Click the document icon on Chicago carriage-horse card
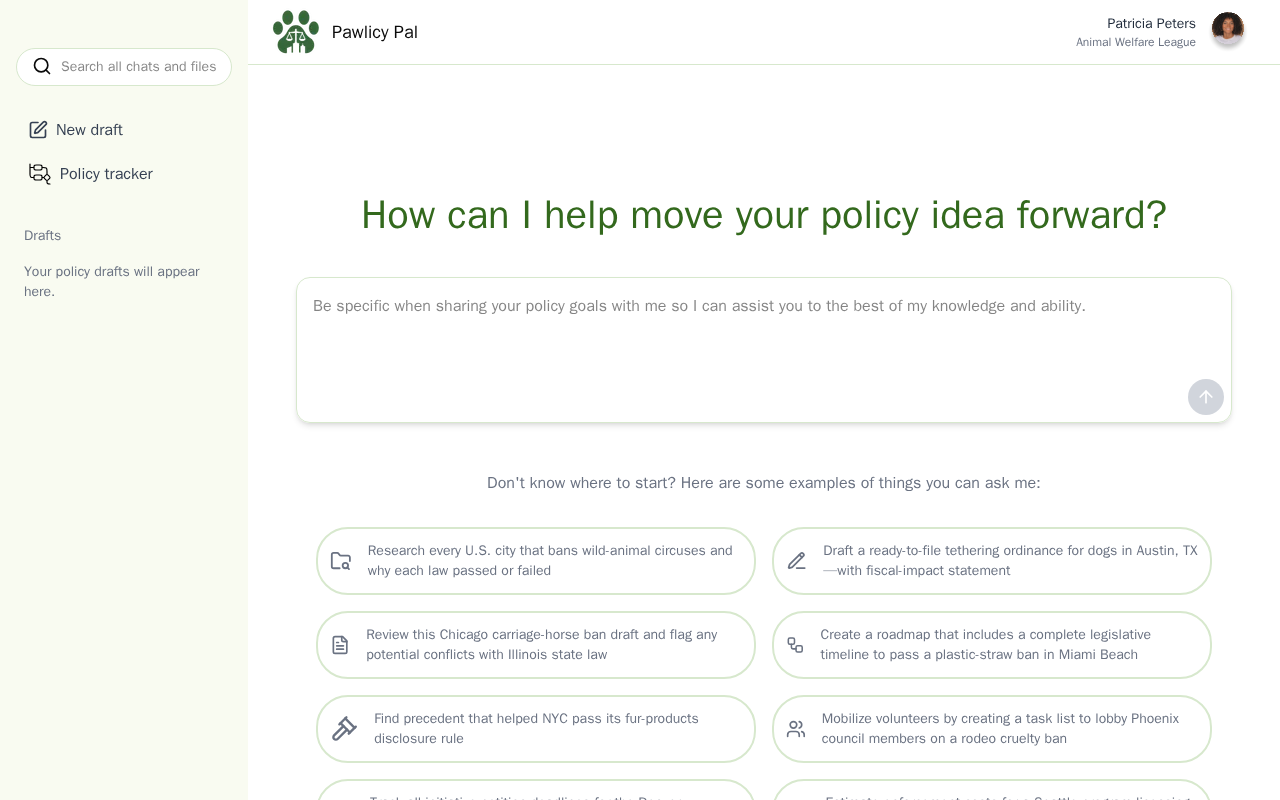1280x800 pixels. click(340, 645)
